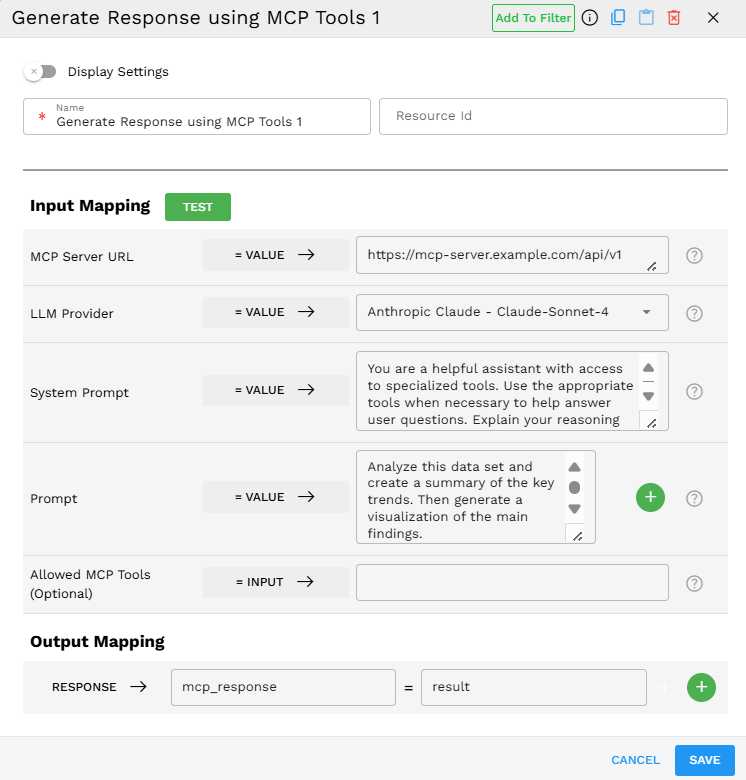Click green plus beside Prompt field

650,497
